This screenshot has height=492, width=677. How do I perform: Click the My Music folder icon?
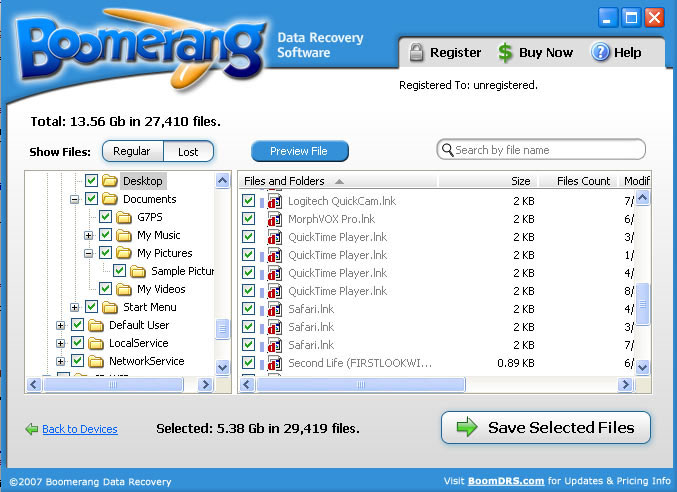coord(124,235)
